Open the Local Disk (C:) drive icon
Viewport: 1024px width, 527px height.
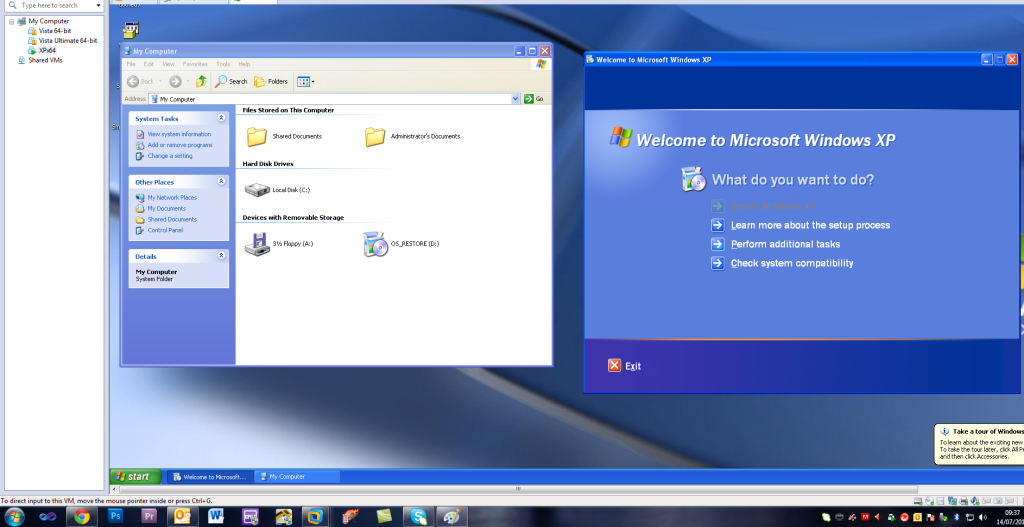pos(257,189)
